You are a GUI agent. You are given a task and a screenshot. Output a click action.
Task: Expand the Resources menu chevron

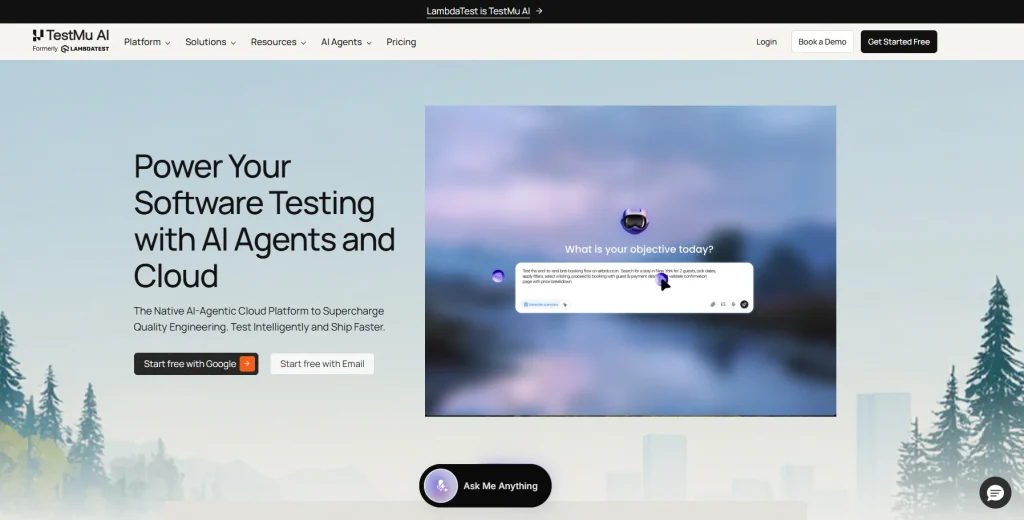303,42
